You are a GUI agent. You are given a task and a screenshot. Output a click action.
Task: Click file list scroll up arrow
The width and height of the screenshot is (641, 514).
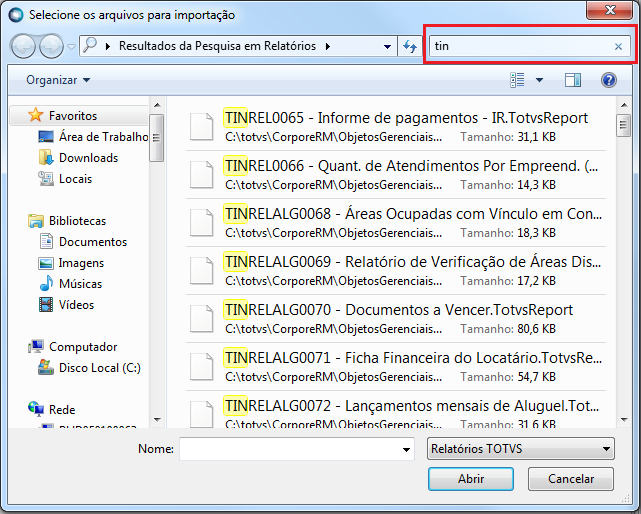tap(623, 105)
